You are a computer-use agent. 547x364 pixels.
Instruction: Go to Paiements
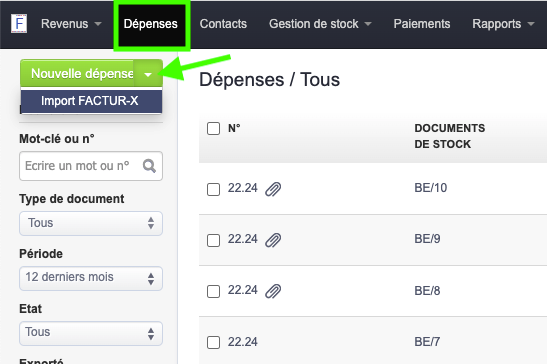[422, 24]
